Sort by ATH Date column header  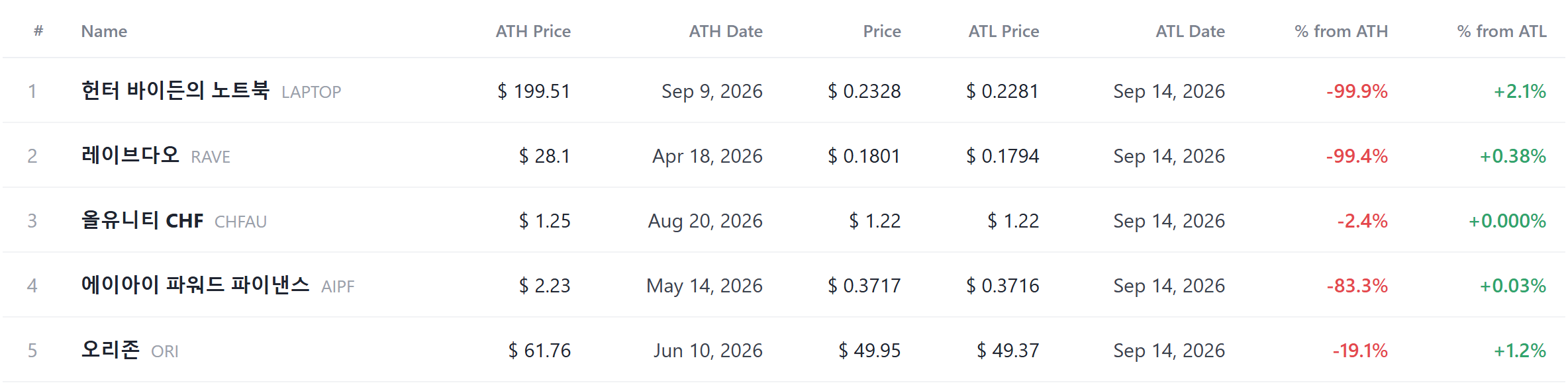(726, 31)
